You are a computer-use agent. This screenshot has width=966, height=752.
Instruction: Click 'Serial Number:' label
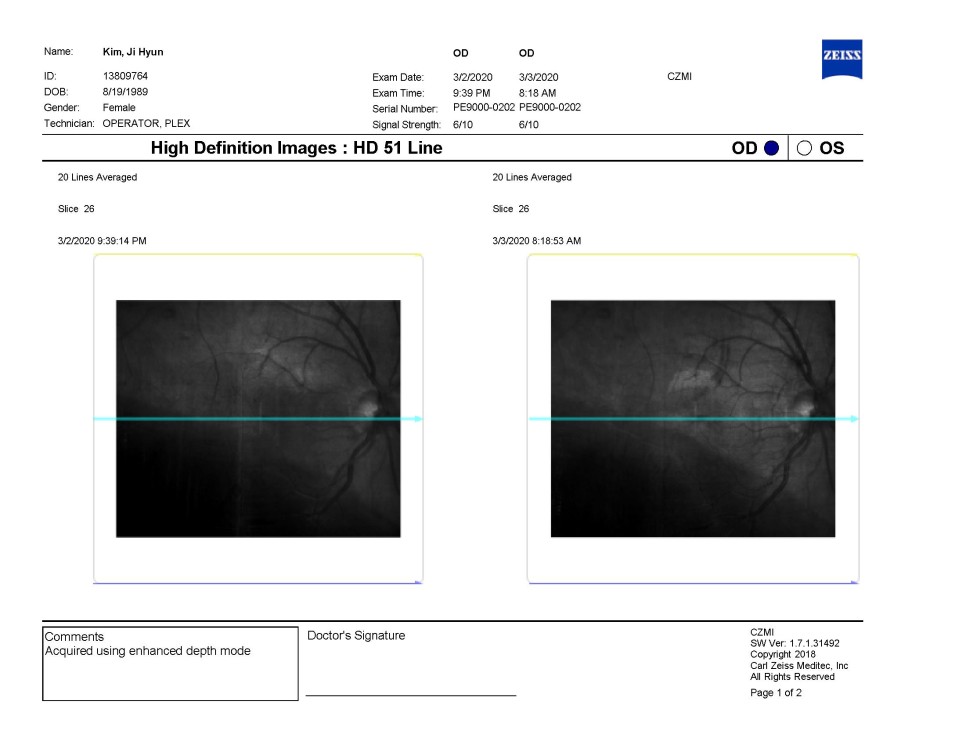pyautogui.click(x=405, y=109)
